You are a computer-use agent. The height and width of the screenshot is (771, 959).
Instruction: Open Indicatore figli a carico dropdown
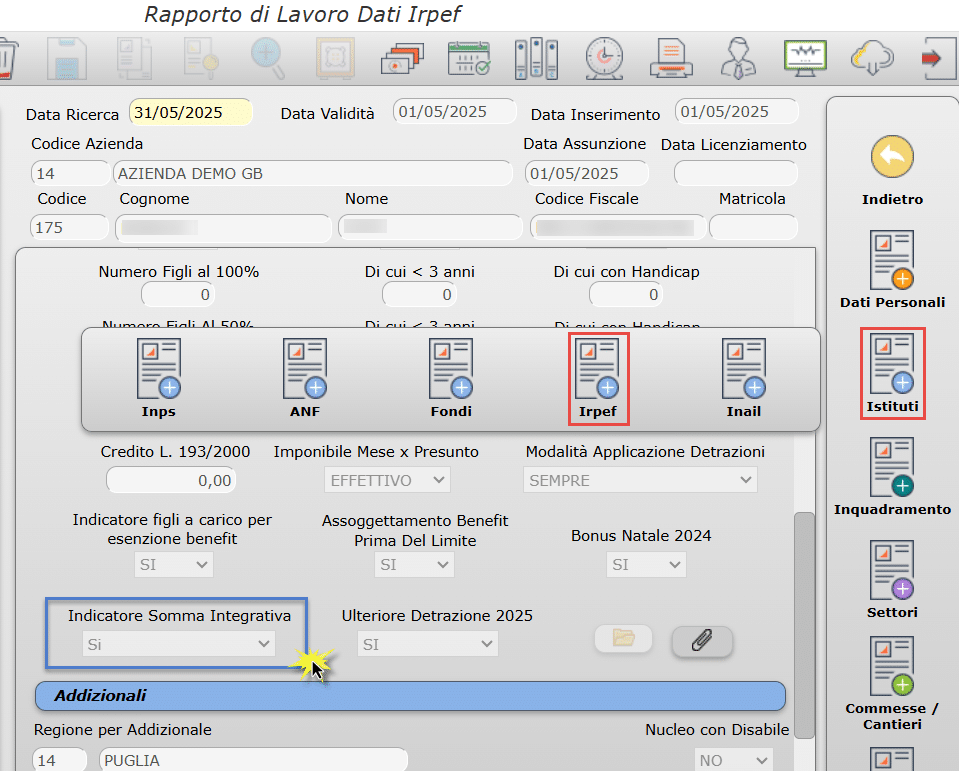[x=174, y=564]
